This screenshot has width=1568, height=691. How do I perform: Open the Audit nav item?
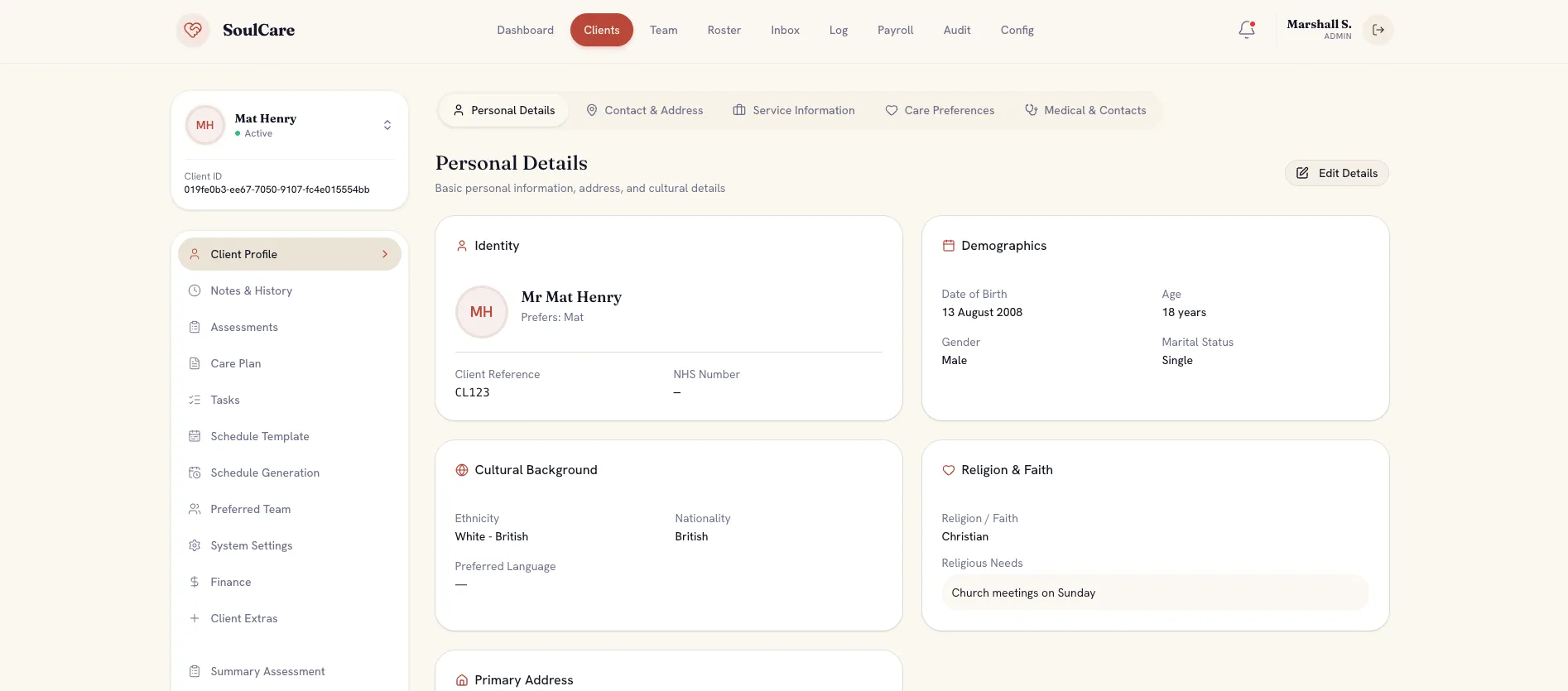click(x=957, y=30)
